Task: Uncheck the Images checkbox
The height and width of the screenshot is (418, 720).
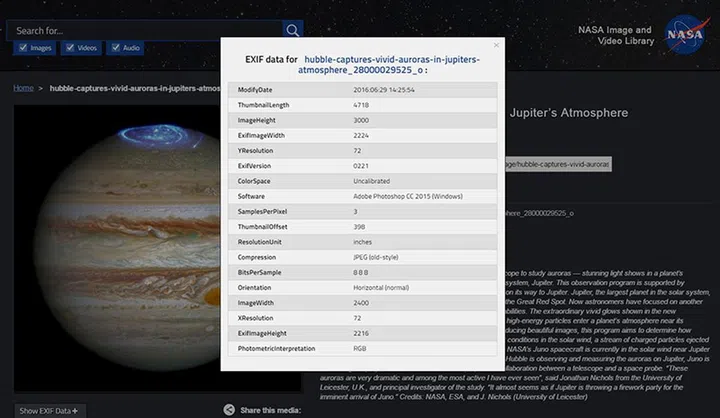Action: click(23, 47)
